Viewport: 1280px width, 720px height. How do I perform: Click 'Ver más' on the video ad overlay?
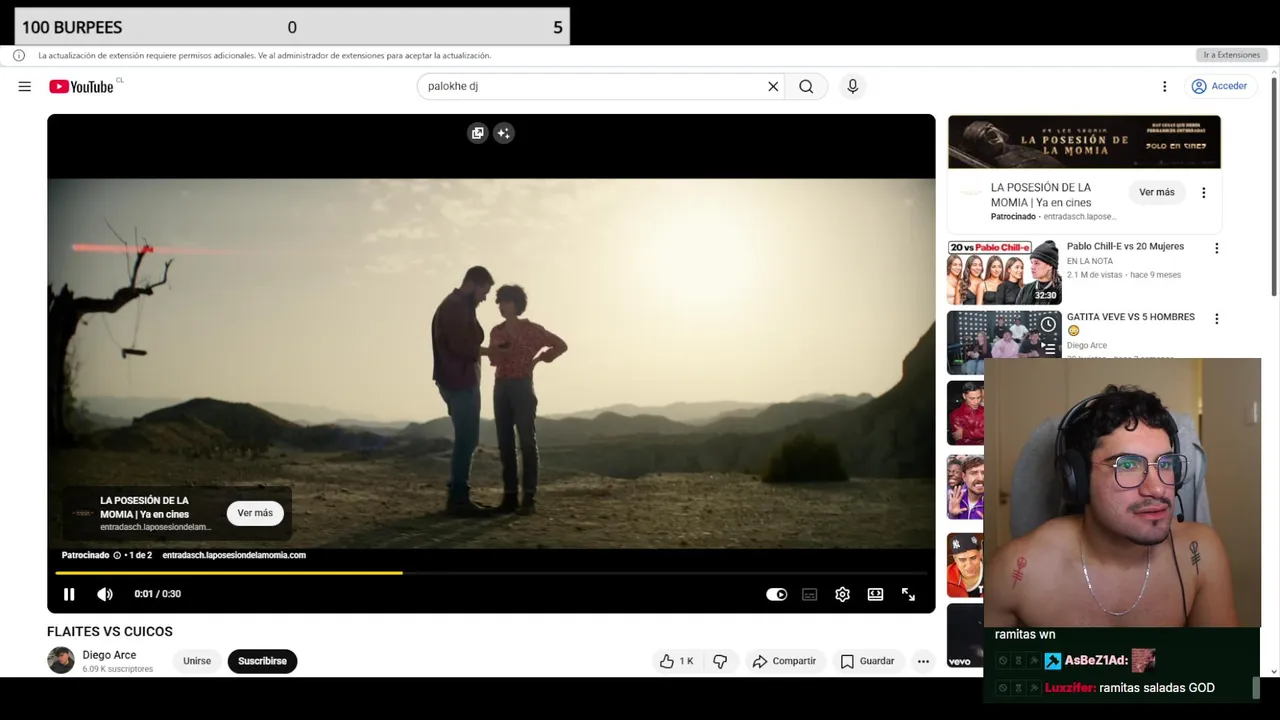pyautogui.click(x=255, y=513)
